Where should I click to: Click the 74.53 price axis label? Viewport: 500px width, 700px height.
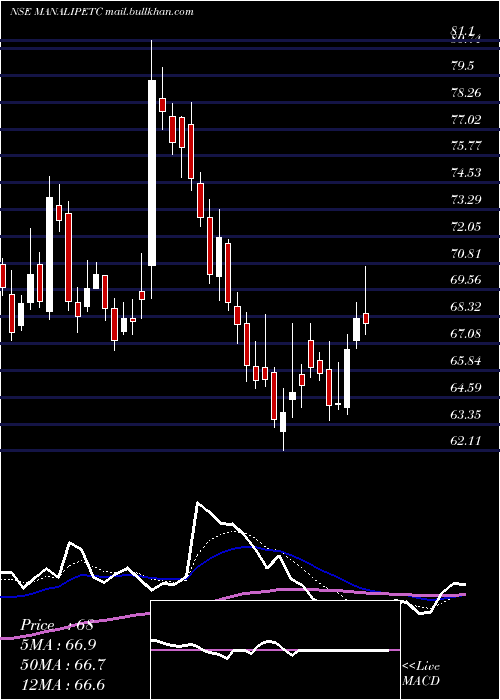[466, 172]
